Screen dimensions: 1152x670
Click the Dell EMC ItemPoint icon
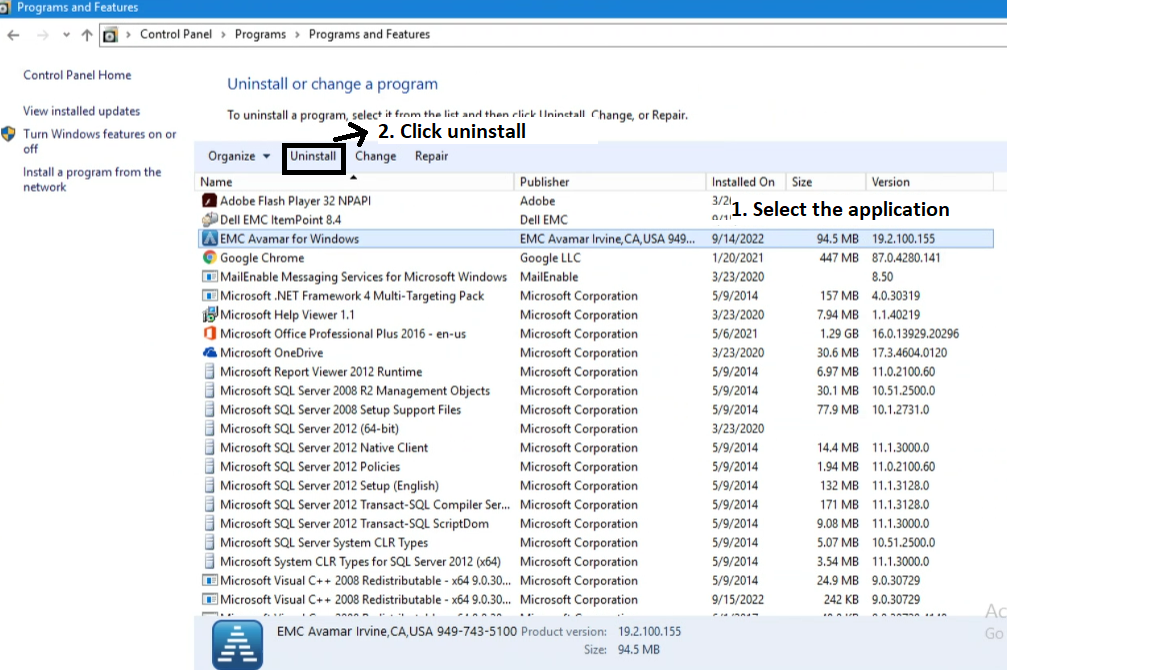point(209,219)
